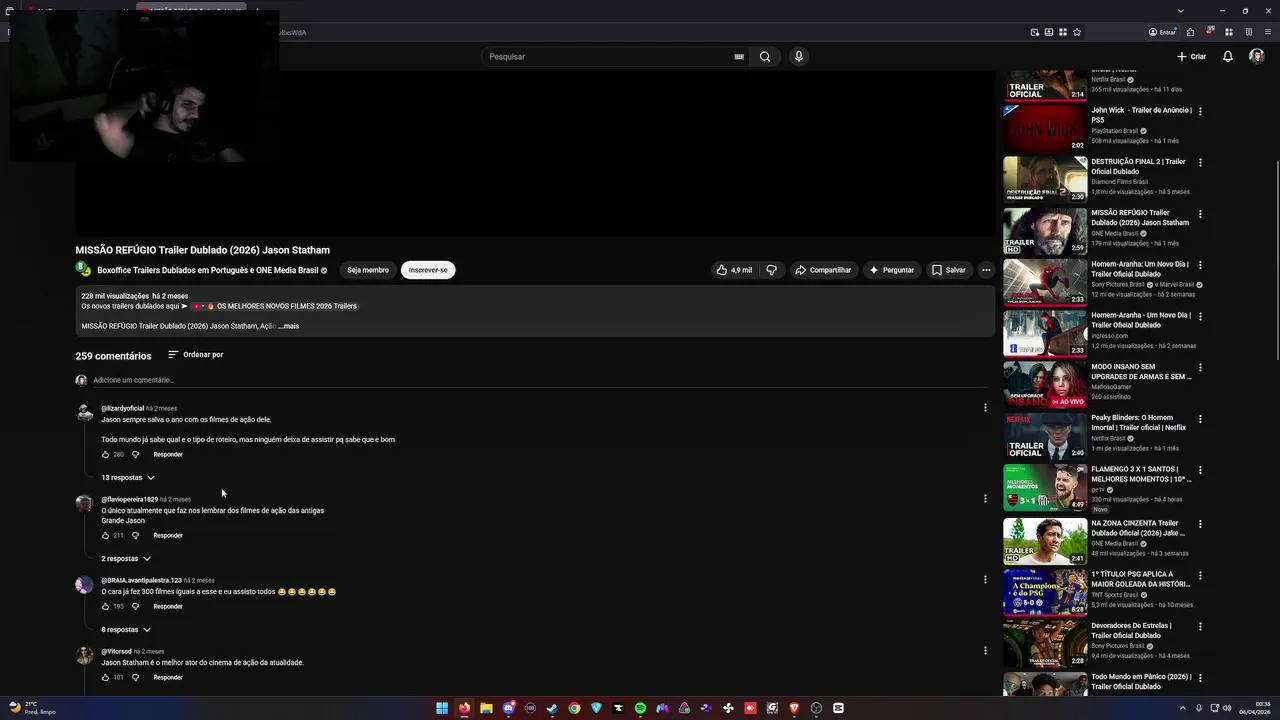
Task: Open John Wick PS5 trailer thumbnail
Action: [1045, 128]
